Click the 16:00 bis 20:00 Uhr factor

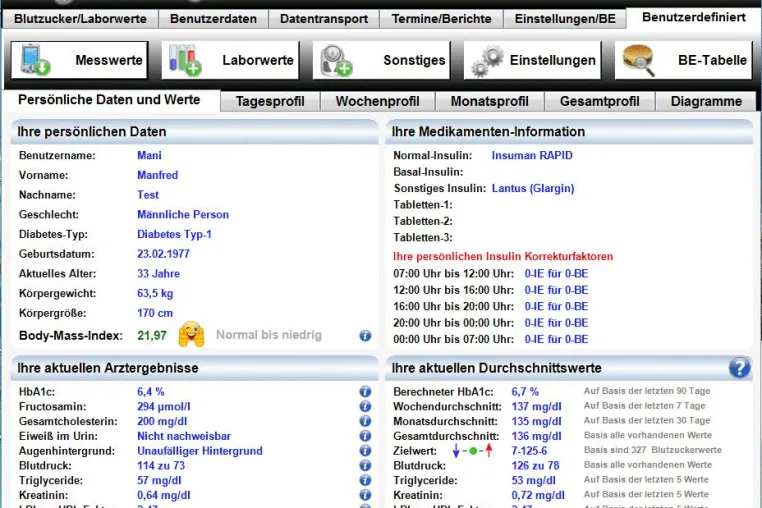tap(556, 306)
